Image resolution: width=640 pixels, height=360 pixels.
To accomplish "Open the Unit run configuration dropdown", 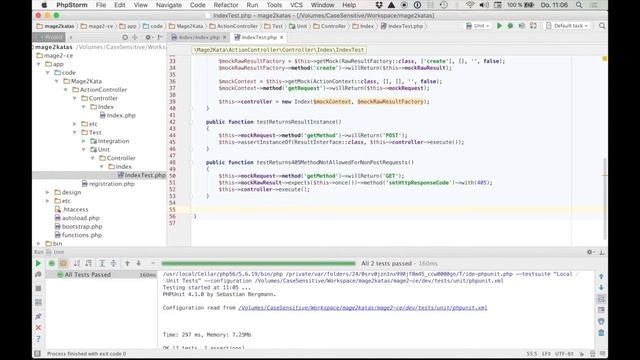I will [478, 26].
